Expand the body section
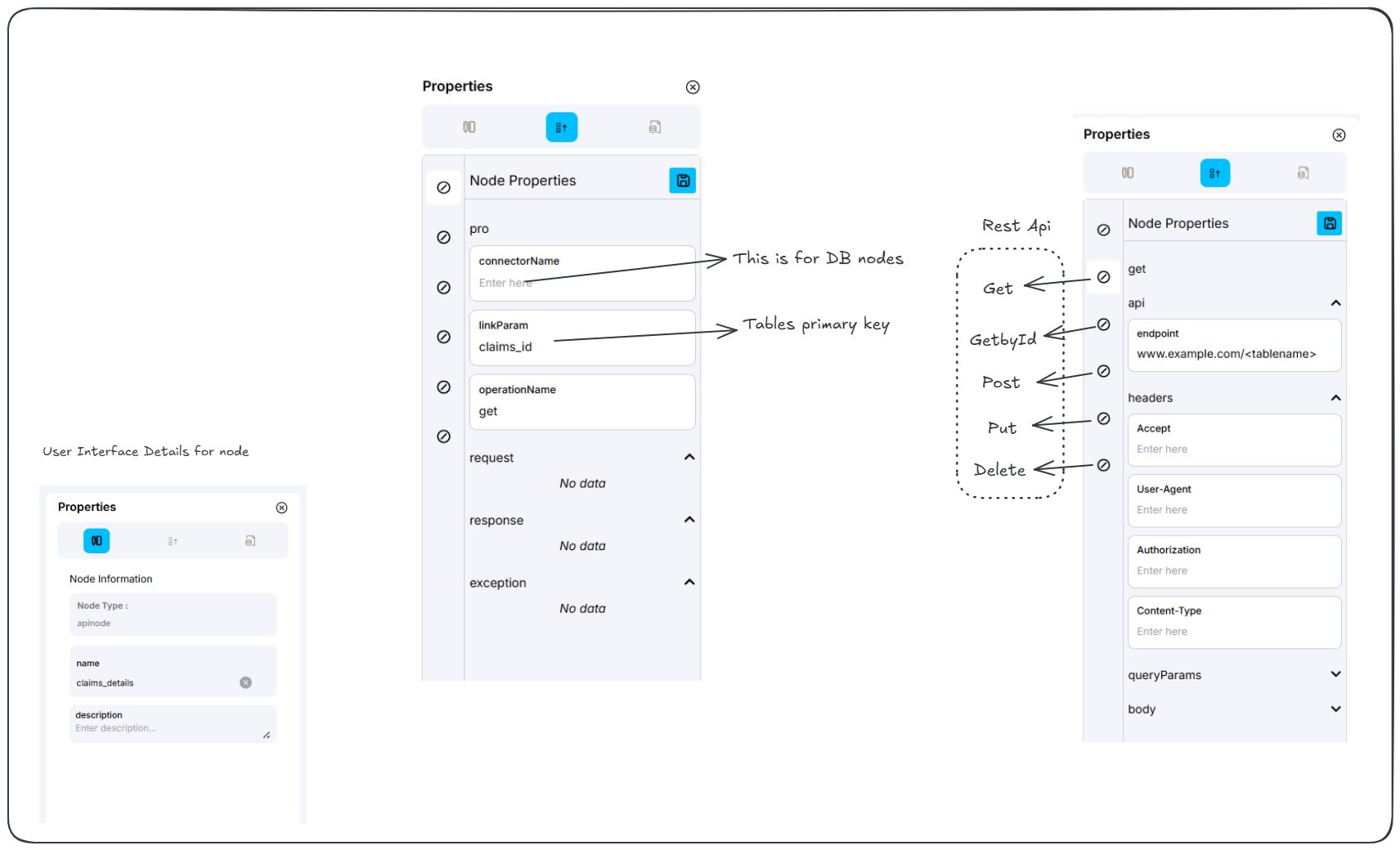The width and height of the screenshot is (1400, 850). [x=1335, y=709]
